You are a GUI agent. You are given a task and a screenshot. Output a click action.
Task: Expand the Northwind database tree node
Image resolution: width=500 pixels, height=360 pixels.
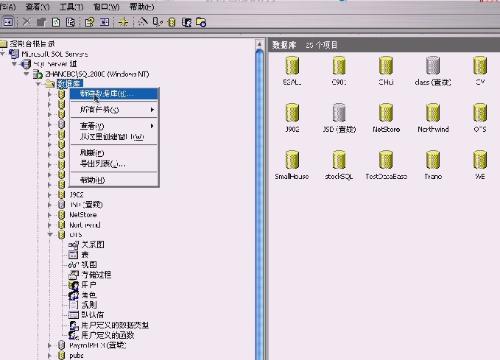50,225
